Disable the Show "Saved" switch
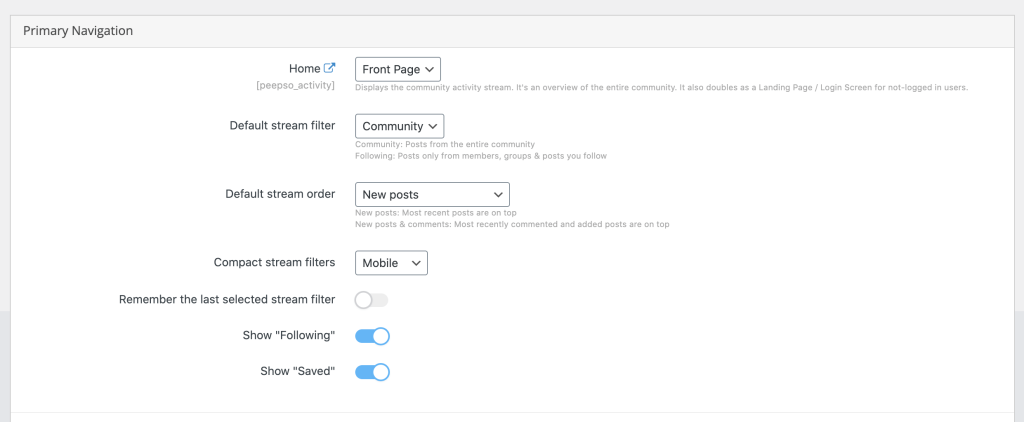The image size is (1024, 422). click(372, 372)
